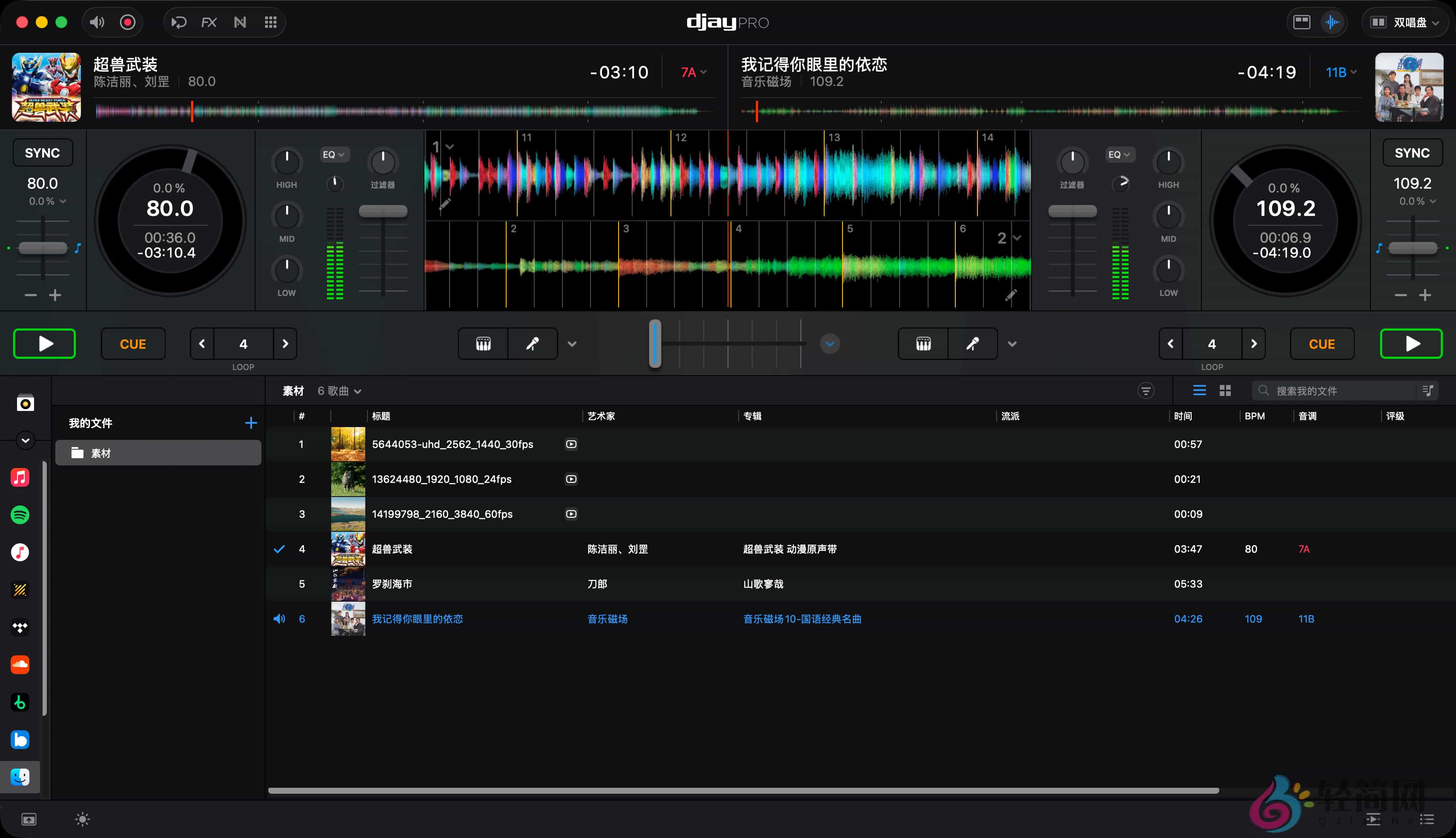The image size is (1456, 838).
Task: Edit the deck 2 waveform beat grid pencil
Action: pos(1011,295)
